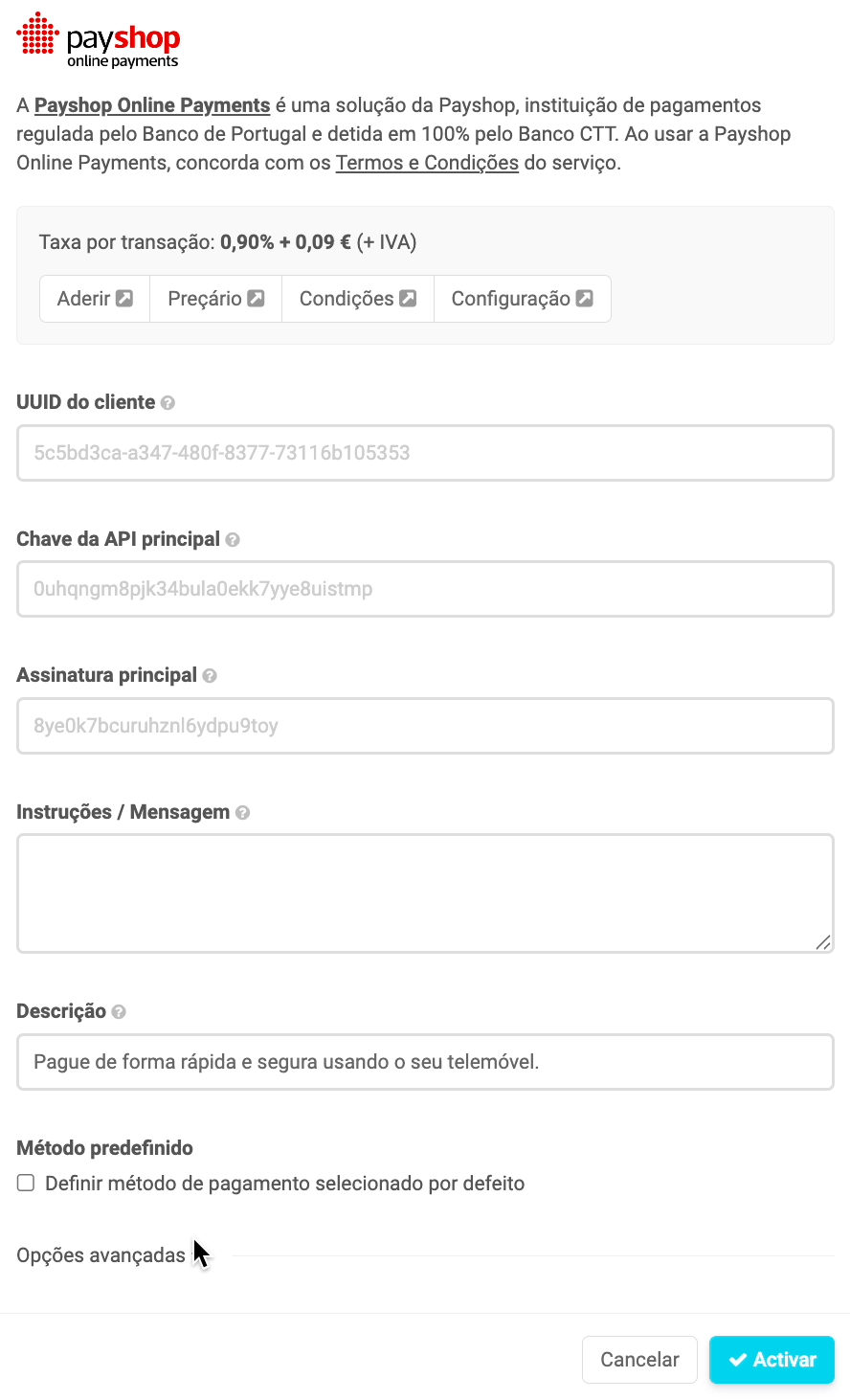
Task: Focus the Chave da API principal field
Action: pyautogui.click(x=425, y=589)
